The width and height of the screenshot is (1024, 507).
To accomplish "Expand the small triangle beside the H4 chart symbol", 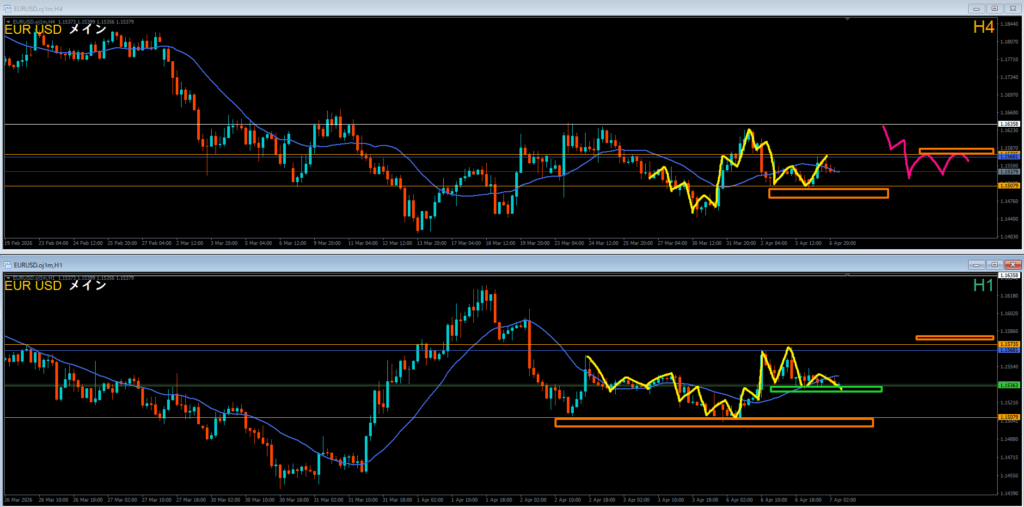I will [6, 21].
